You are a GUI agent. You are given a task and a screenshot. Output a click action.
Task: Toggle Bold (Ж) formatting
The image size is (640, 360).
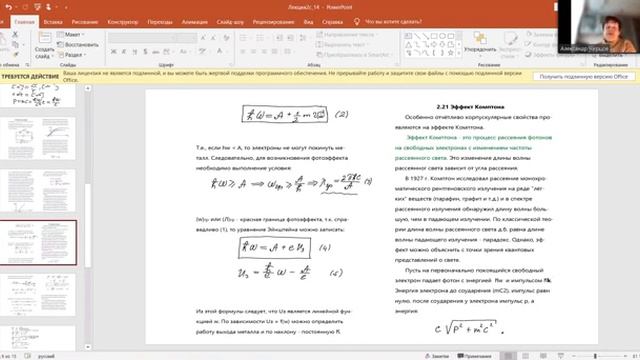(113, 51)
